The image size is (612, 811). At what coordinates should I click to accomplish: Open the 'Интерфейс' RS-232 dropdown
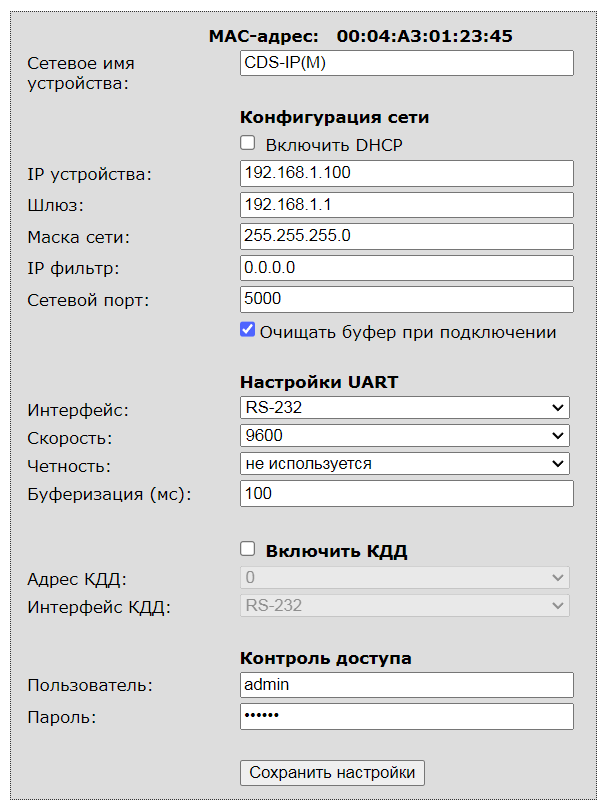[405, 408]
